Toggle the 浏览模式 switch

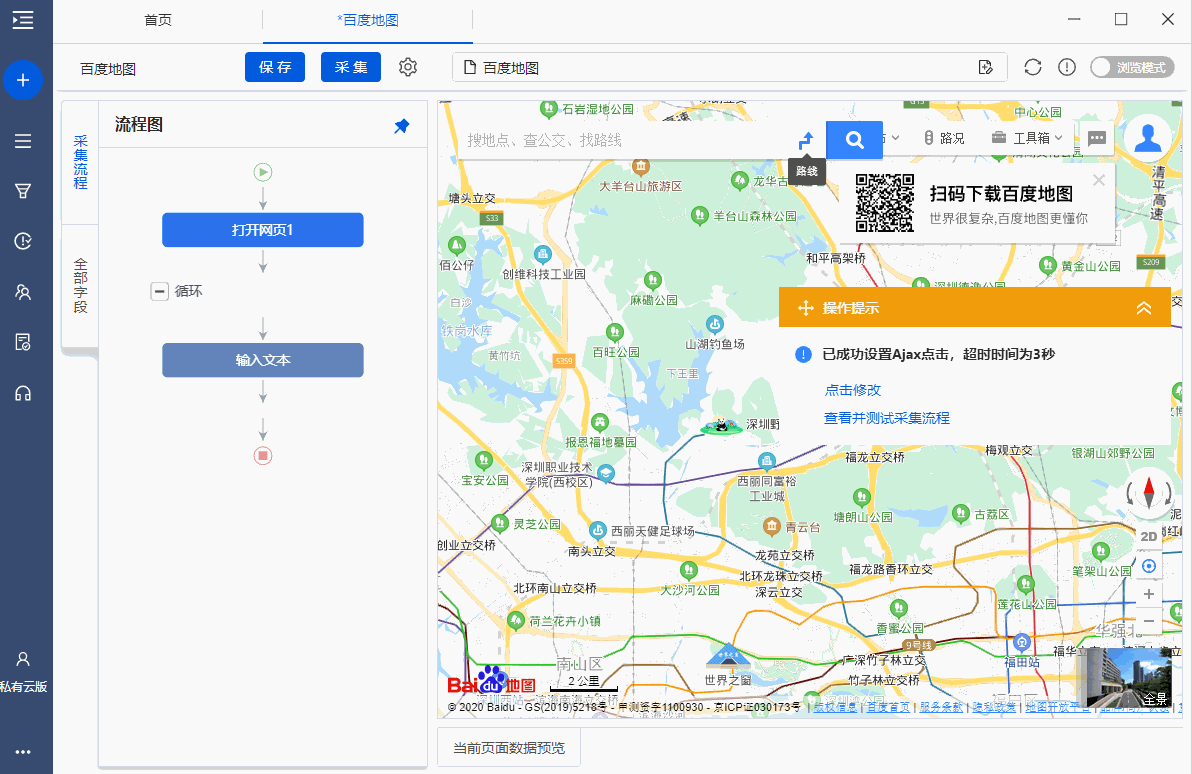click(x=1132, y=68)
